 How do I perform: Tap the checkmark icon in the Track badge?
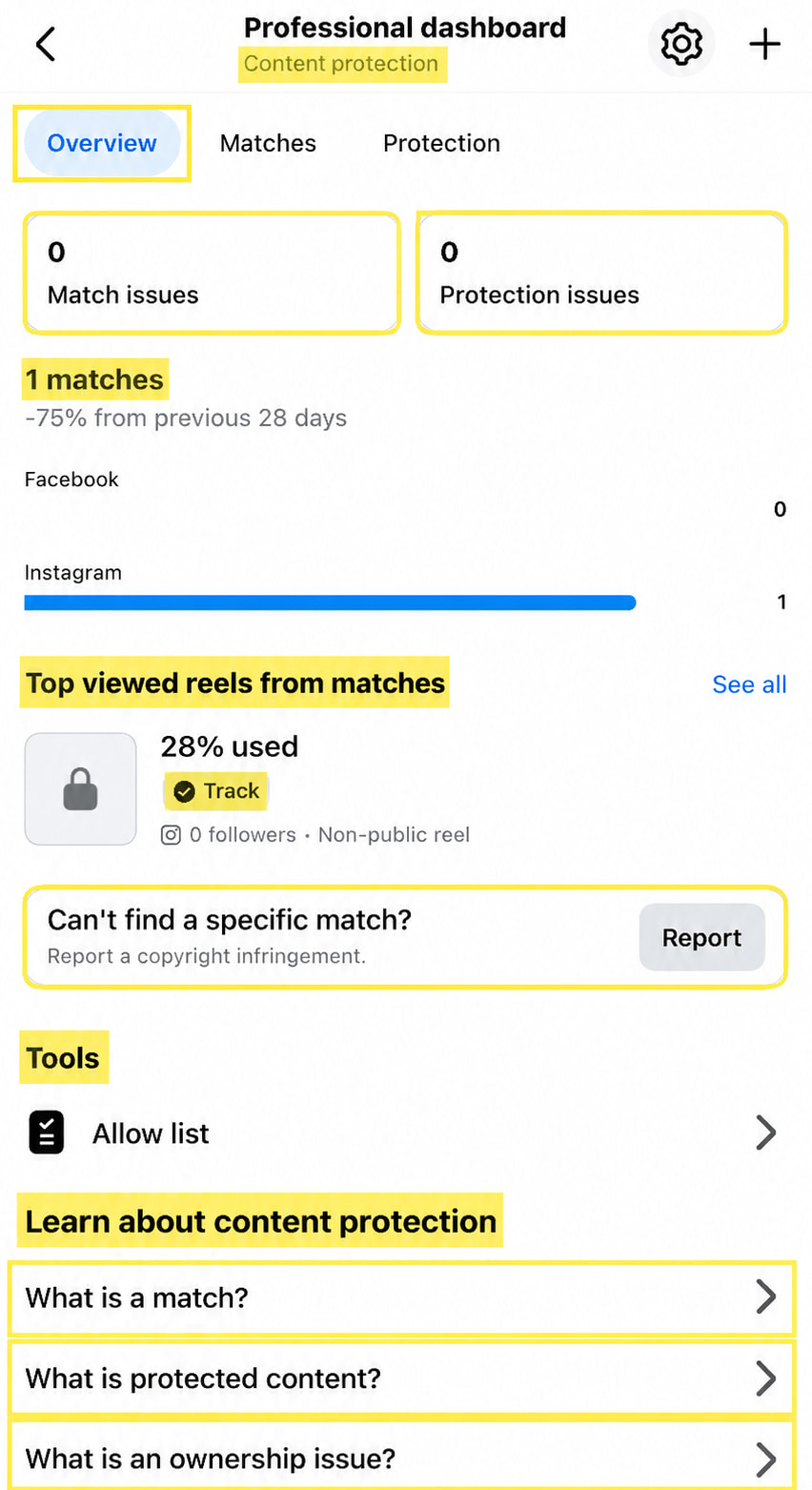point(184,791)
